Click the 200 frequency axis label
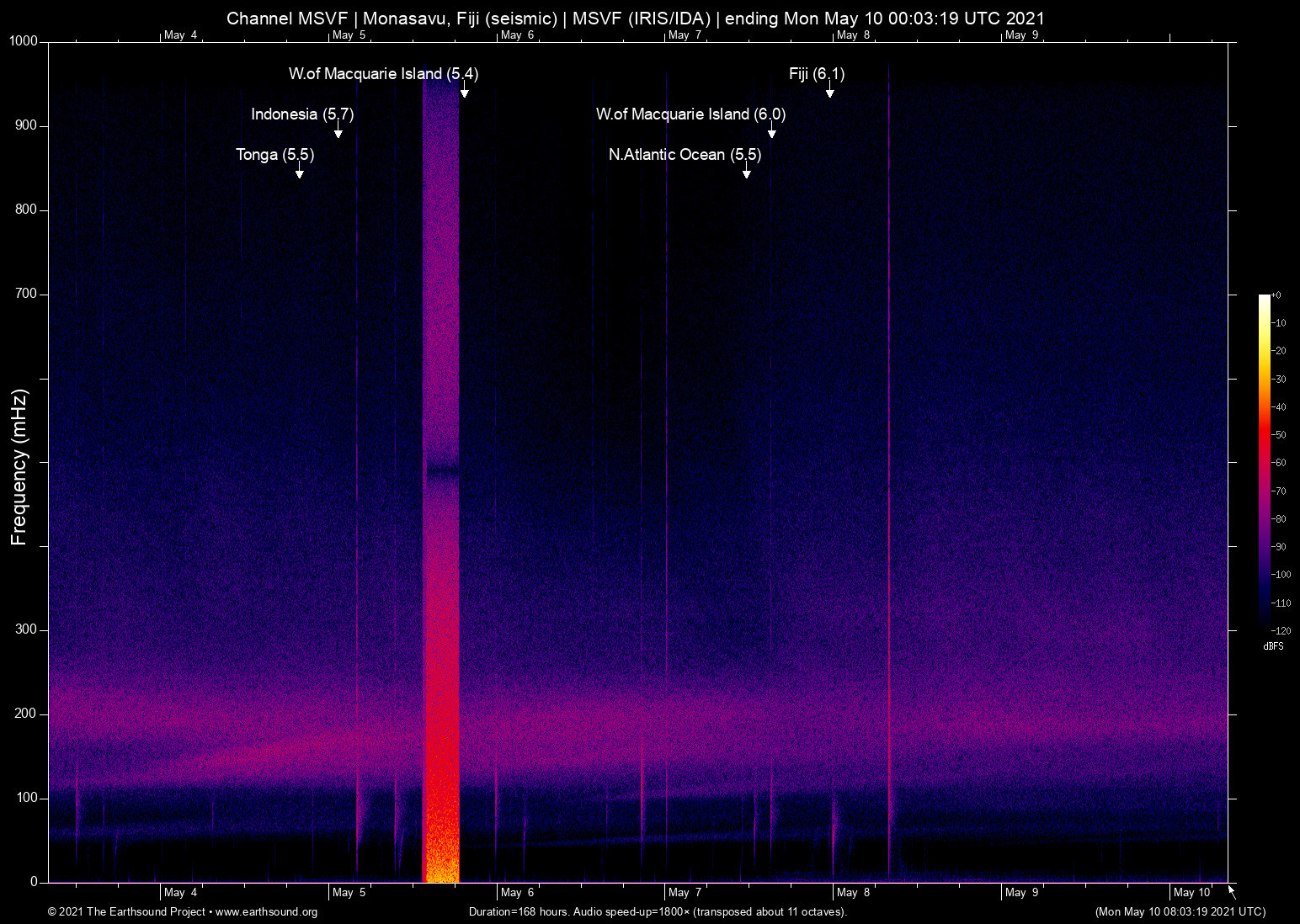Image resolution: width=1300 pixels, height=924 pixels. [x=26, y=714]
